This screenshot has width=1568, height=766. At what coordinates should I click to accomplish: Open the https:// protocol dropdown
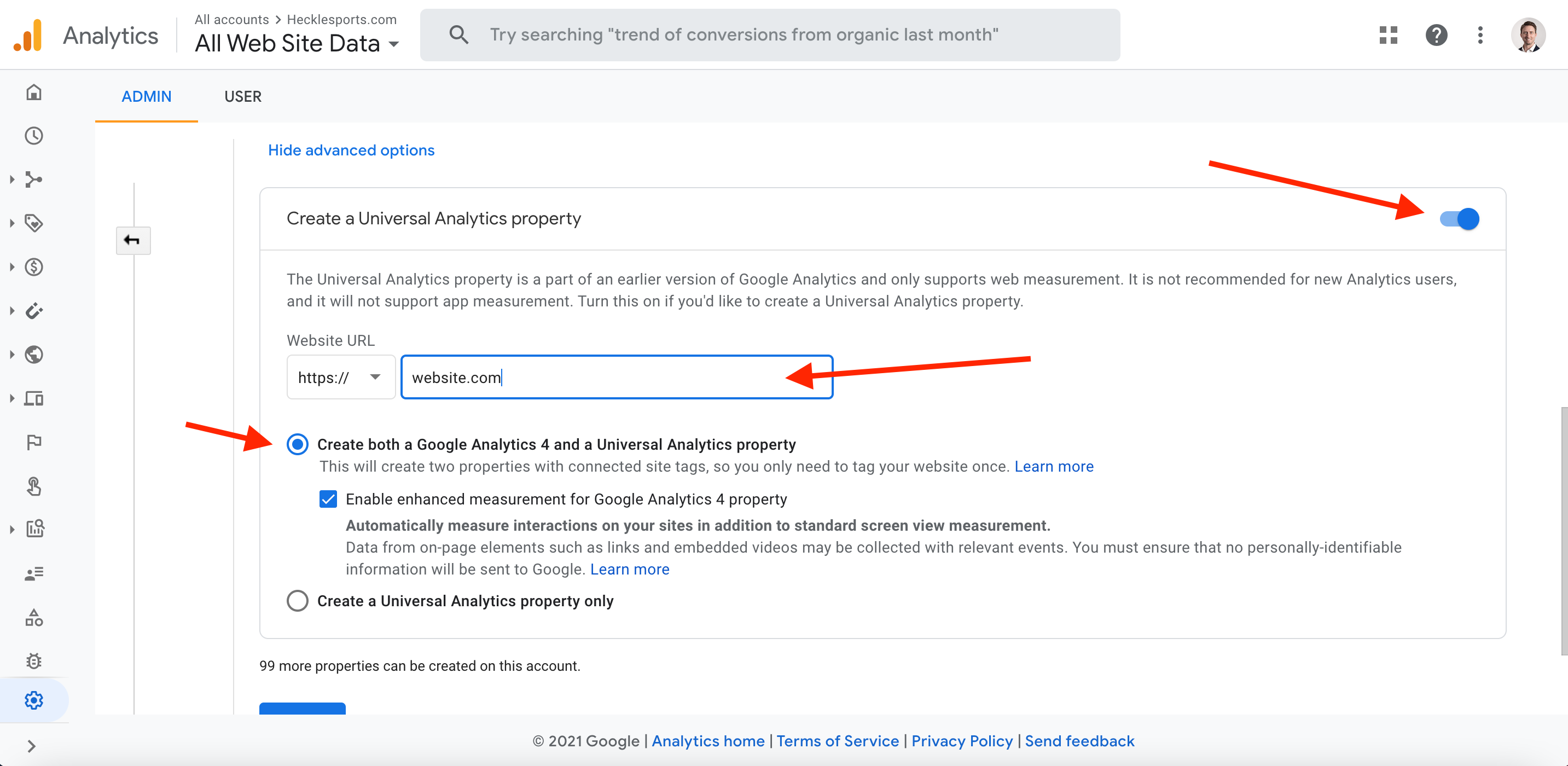tap(340, 378)
